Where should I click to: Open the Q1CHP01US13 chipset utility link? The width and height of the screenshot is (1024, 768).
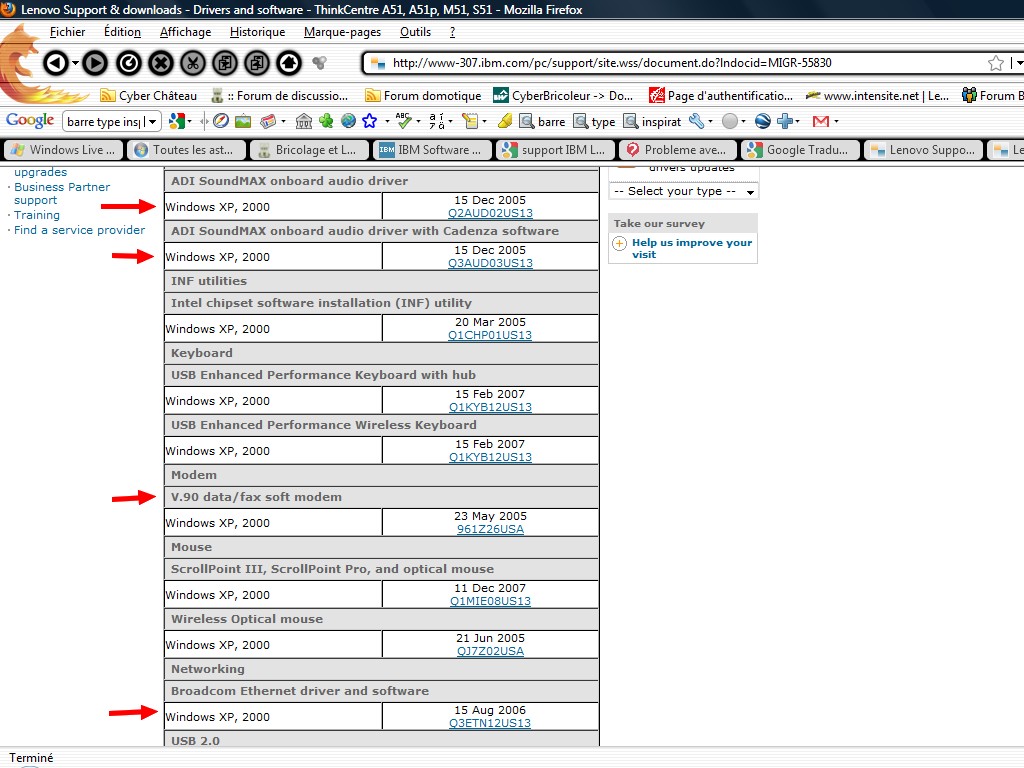pyautogui.click(x=490, y=335)
